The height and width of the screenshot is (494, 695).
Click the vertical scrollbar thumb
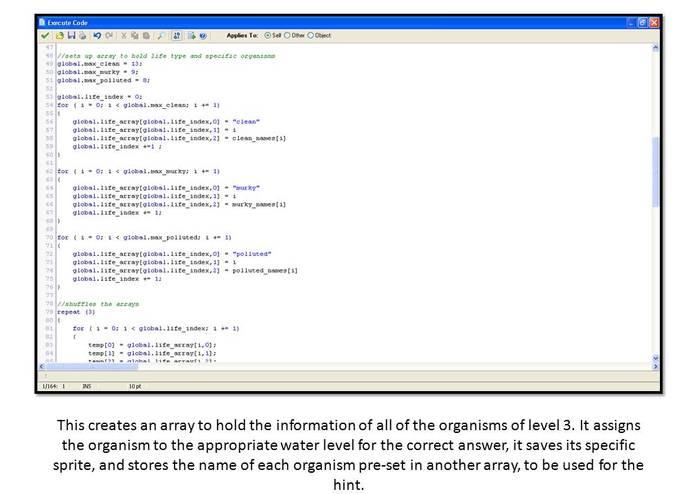coord(656,172)
